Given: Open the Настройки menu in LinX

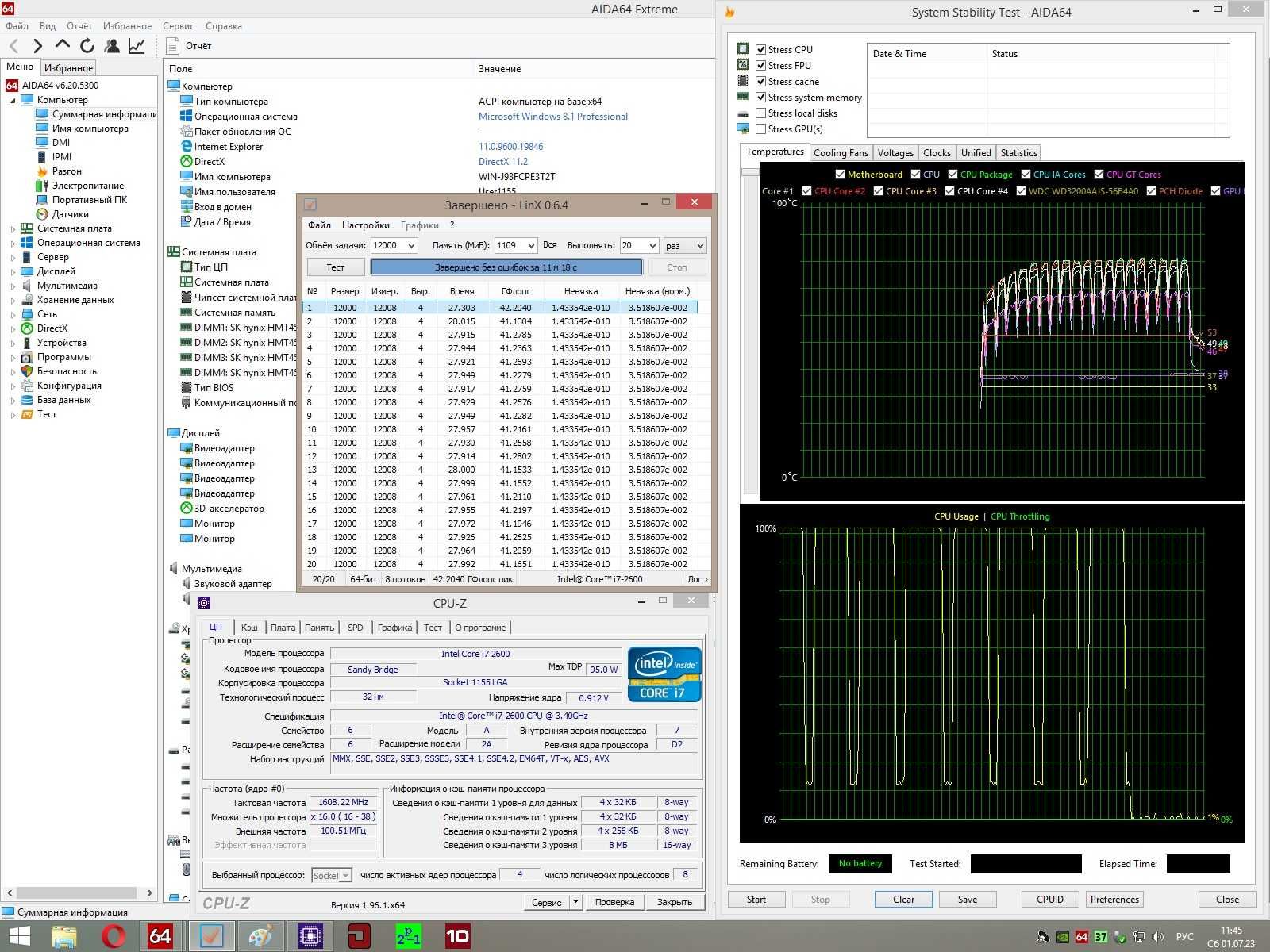Looking at the screenshot, I should [x=365, y=225].
